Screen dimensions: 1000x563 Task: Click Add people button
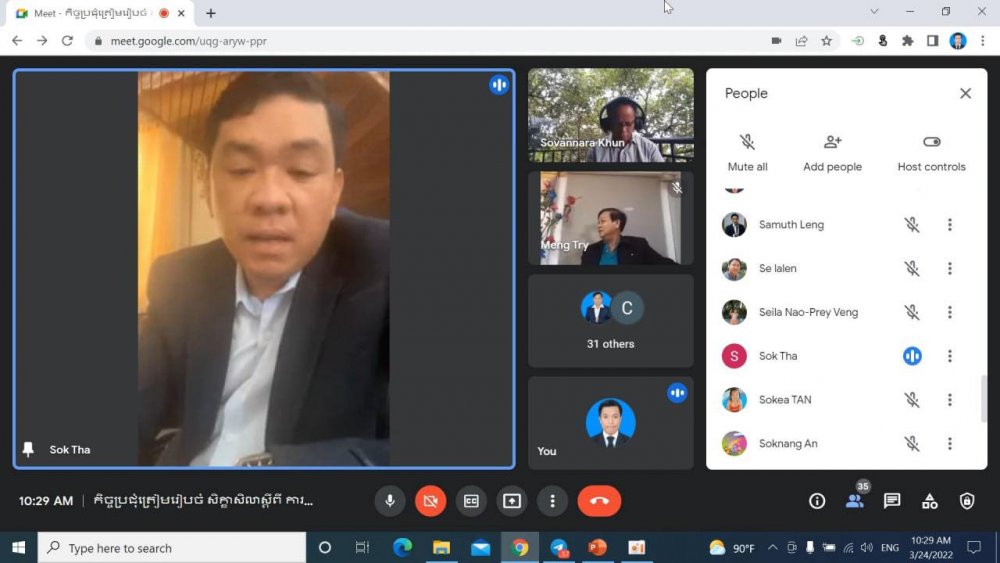coord(832,152)
